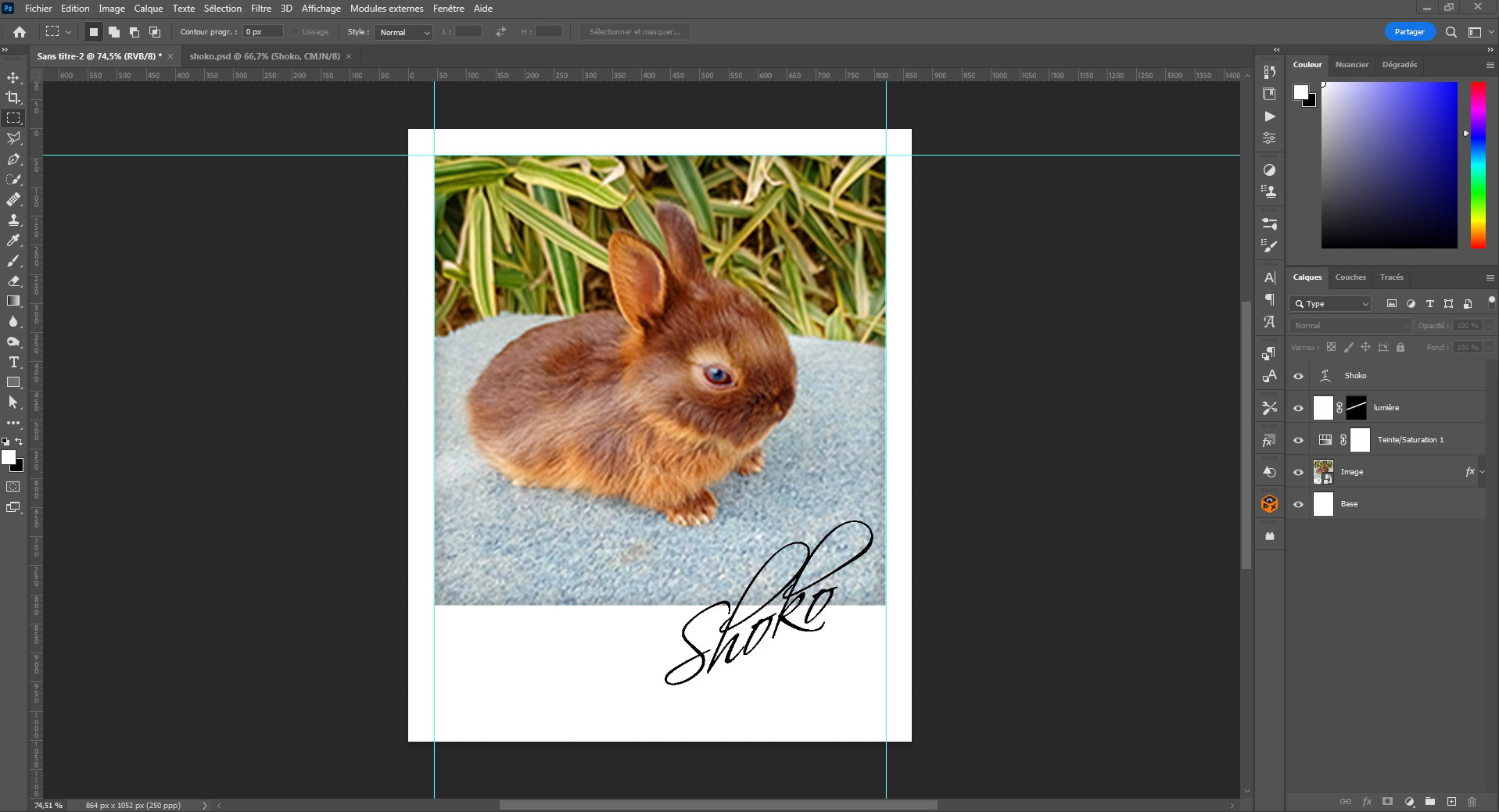Hide the Image layer

(1299, 472)
